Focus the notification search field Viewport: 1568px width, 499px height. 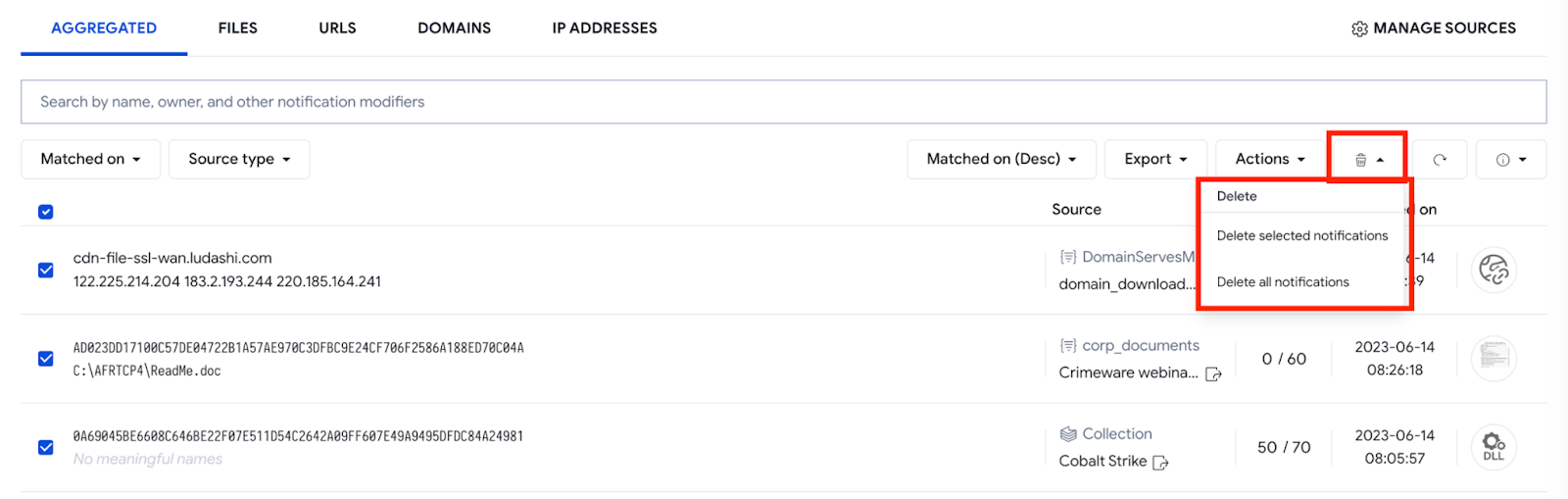pyautogui.click(x=784, y=102)
